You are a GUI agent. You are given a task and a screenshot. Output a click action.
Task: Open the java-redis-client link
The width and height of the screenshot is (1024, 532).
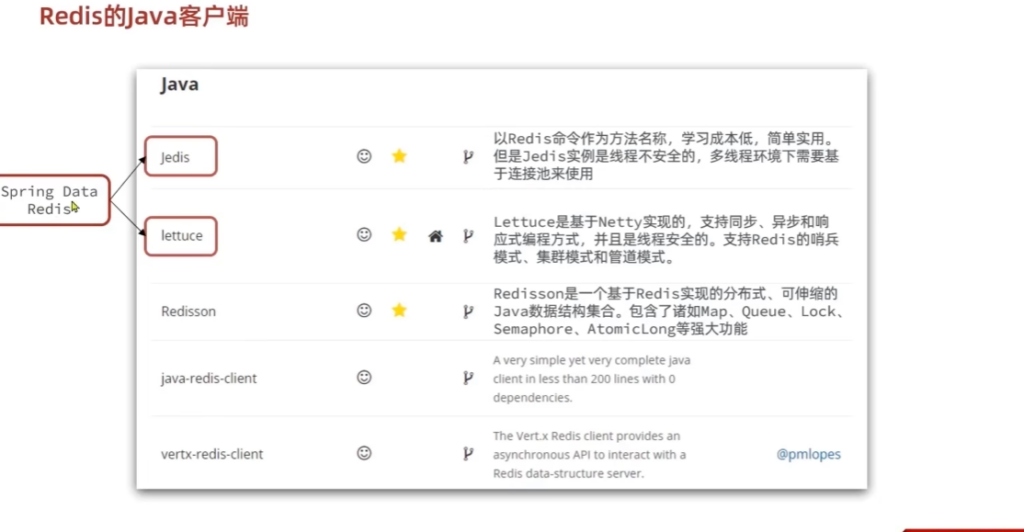click(209, 379)
